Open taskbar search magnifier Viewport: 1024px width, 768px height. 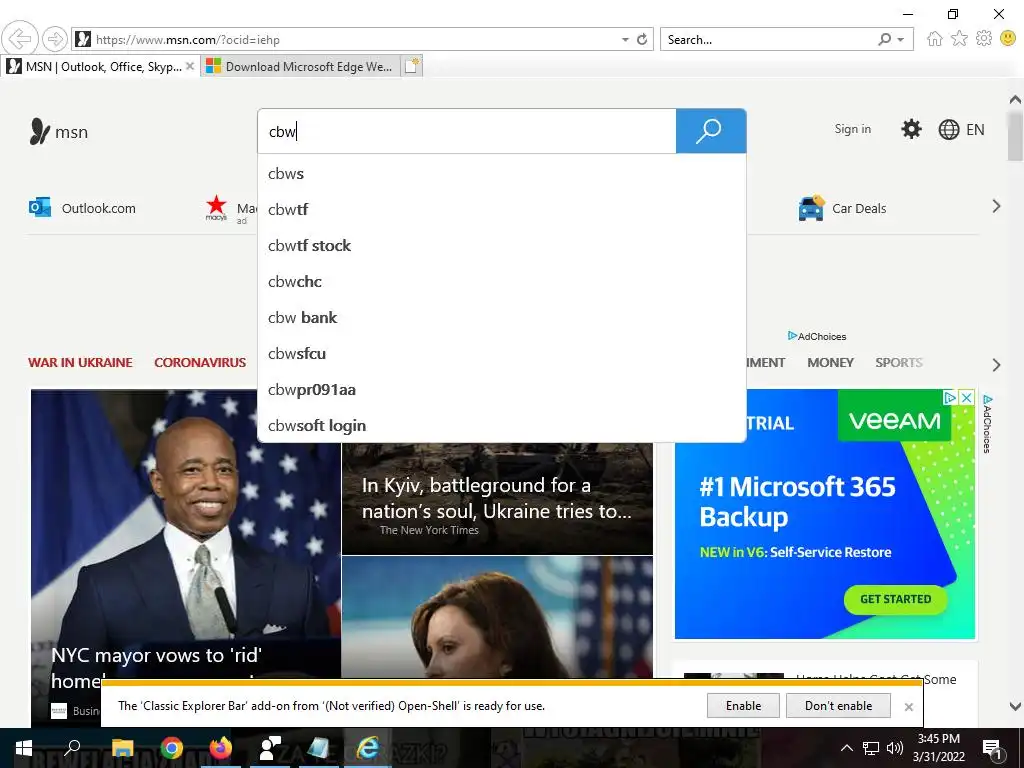[x=72, y=748]
